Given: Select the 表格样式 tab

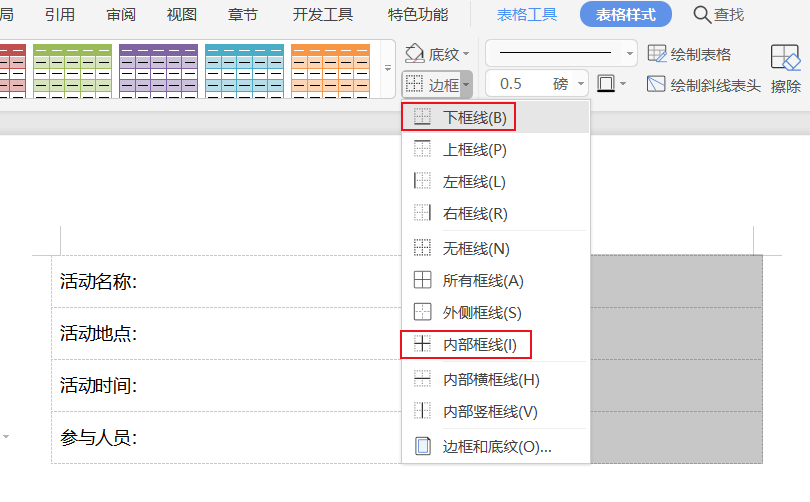Looking at the screenshot, I should click(x=626, y=14).
